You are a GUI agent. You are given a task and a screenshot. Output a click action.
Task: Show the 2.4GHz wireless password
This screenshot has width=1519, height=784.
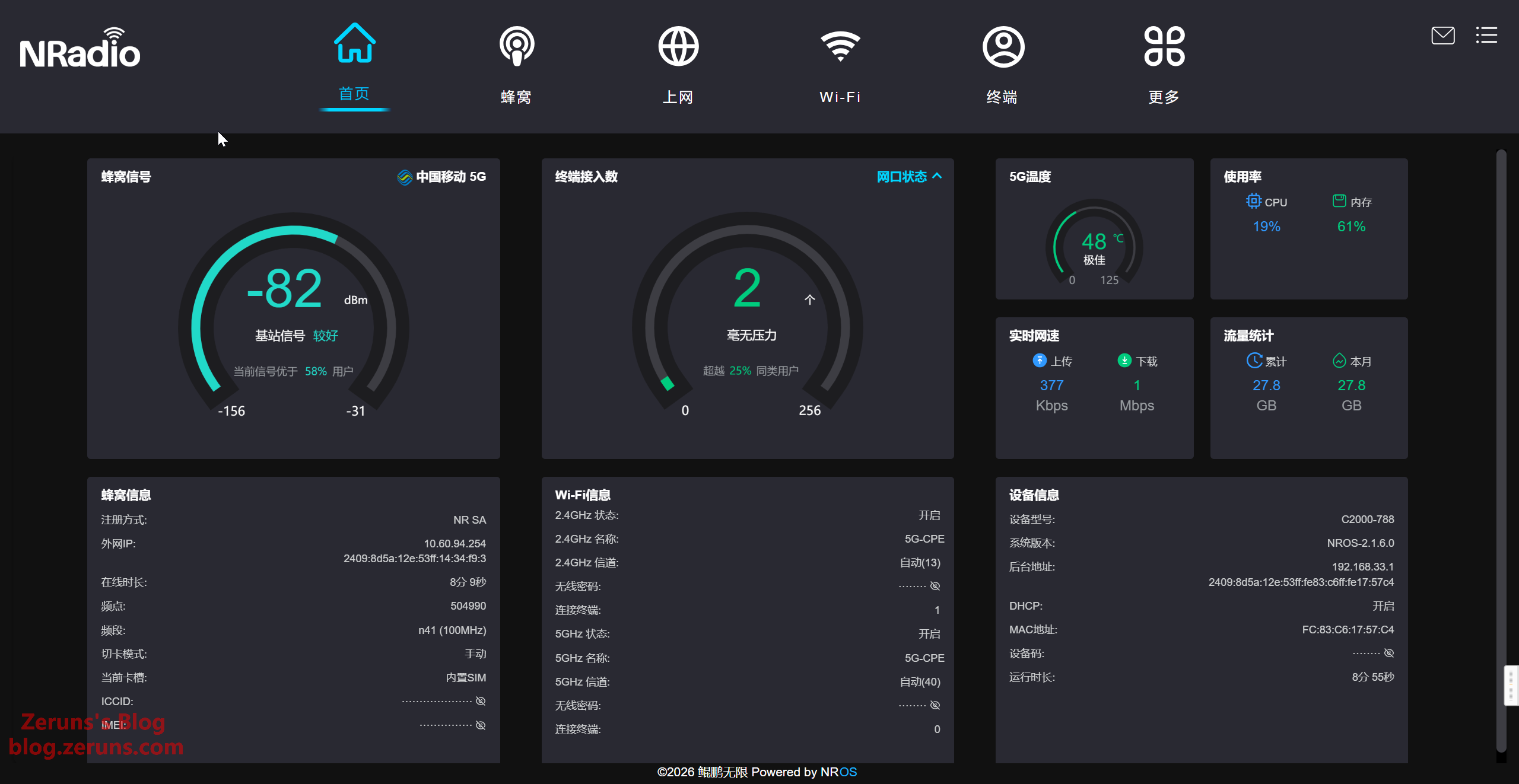click(x=935, y=586)
